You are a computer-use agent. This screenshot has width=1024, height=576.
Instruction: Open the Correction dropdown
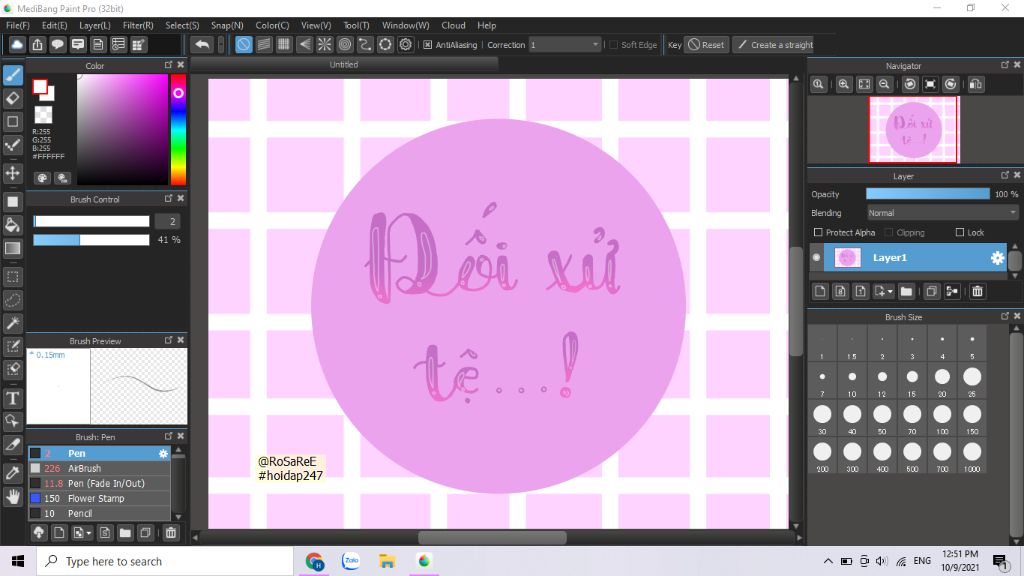tap(564, 45)
